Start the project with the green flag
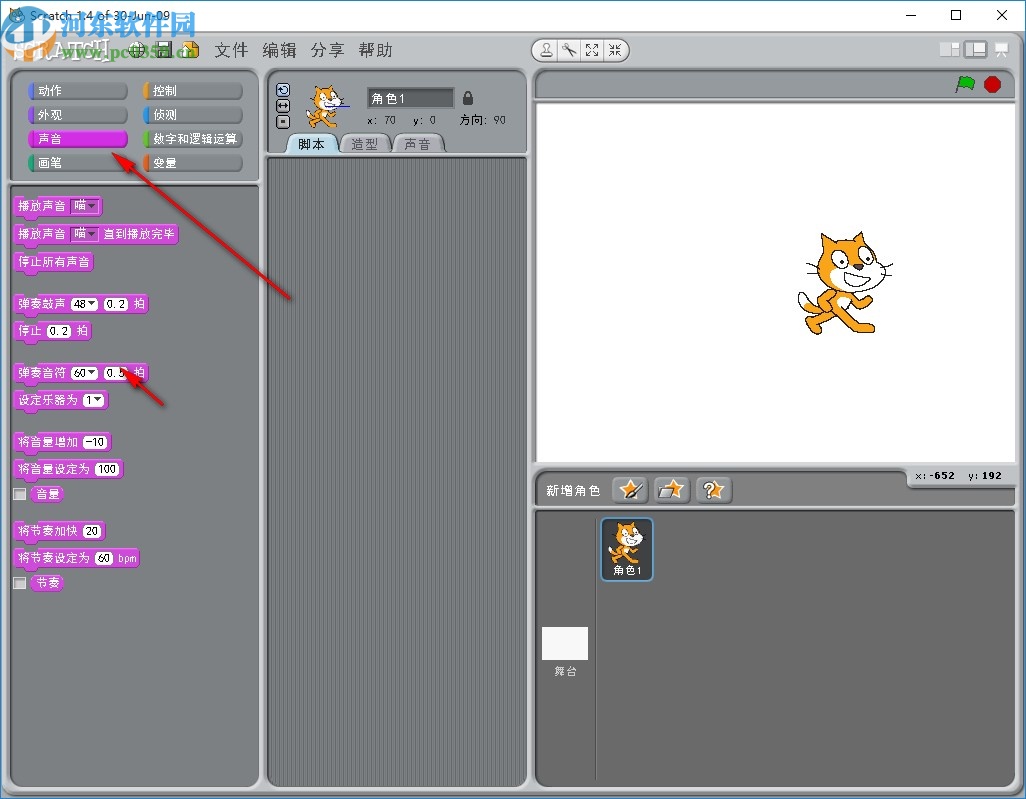The width and height of the screenshot is (1026, 799). pos(964,86)
